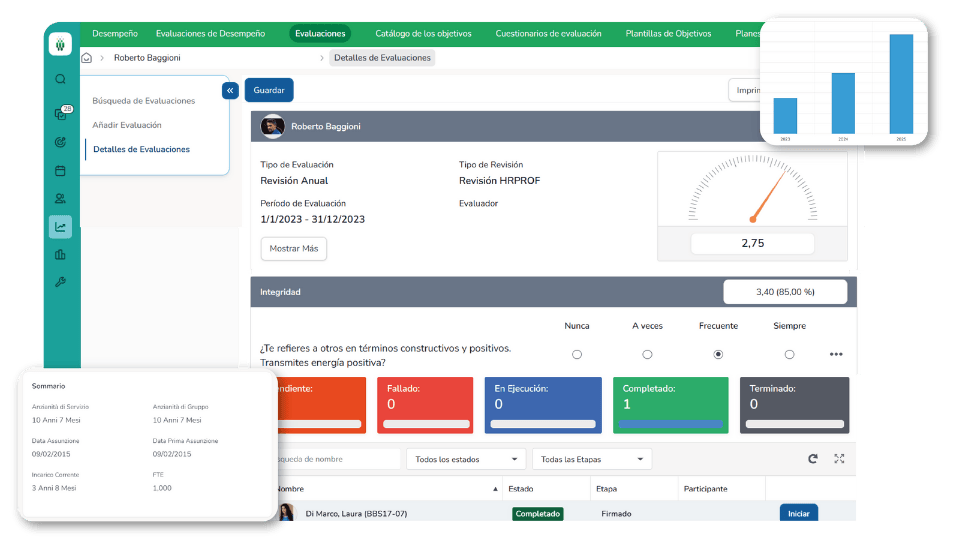The width and height of the screenshot is (962, 540).
Task: Open the tasks icon with 28 badge
Action: [x=61, y=114]
